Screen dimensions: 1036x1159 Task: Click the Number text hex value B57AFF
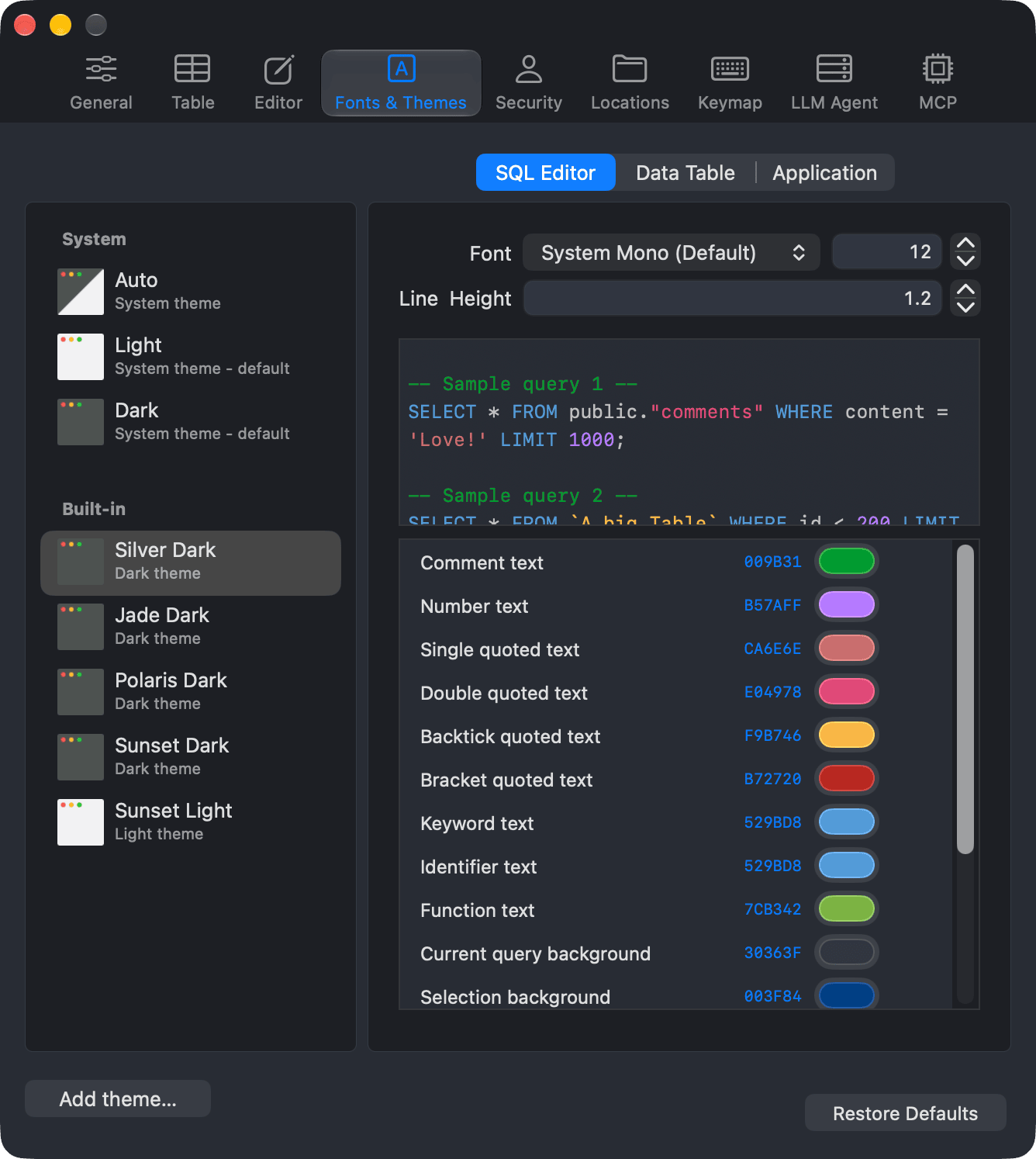(772, 605)
